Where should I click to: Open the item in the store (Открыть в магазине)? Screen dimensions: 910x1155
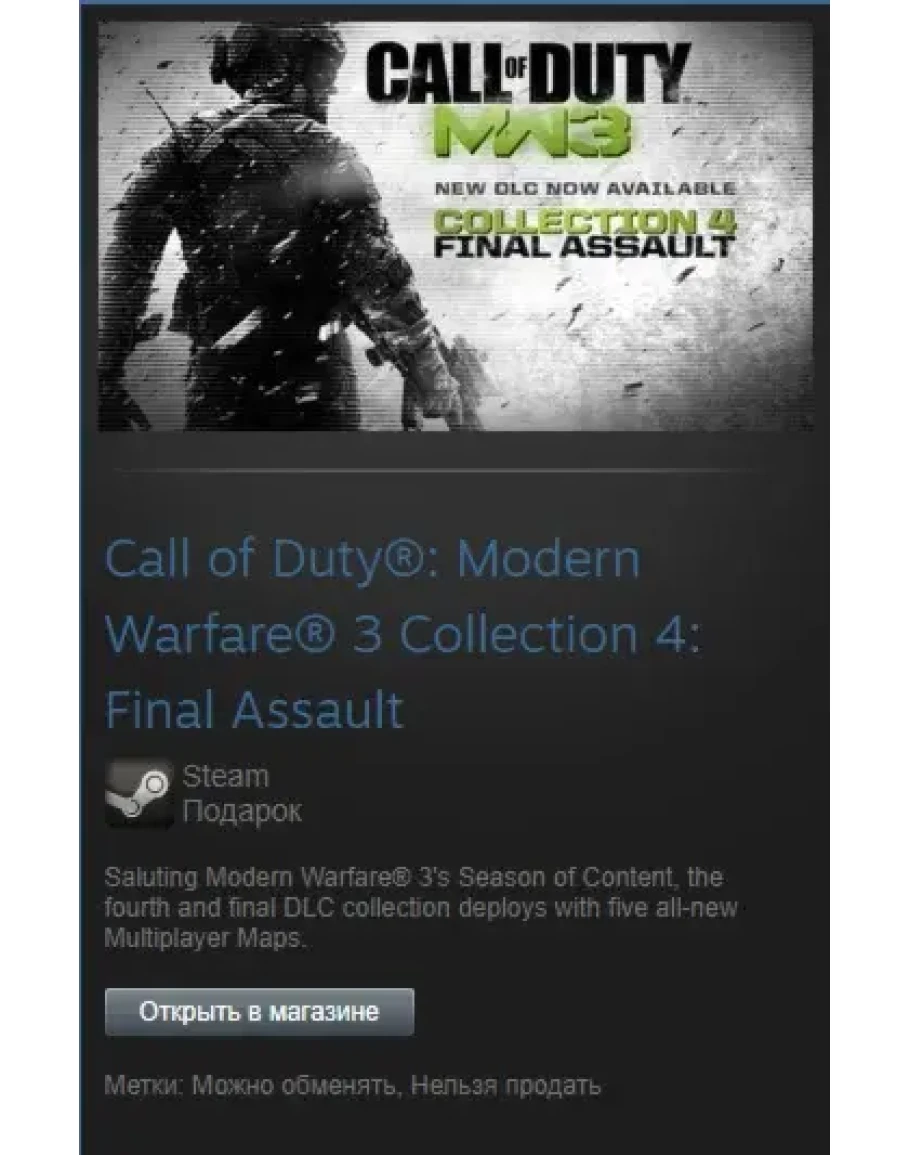coord(259,1012)
